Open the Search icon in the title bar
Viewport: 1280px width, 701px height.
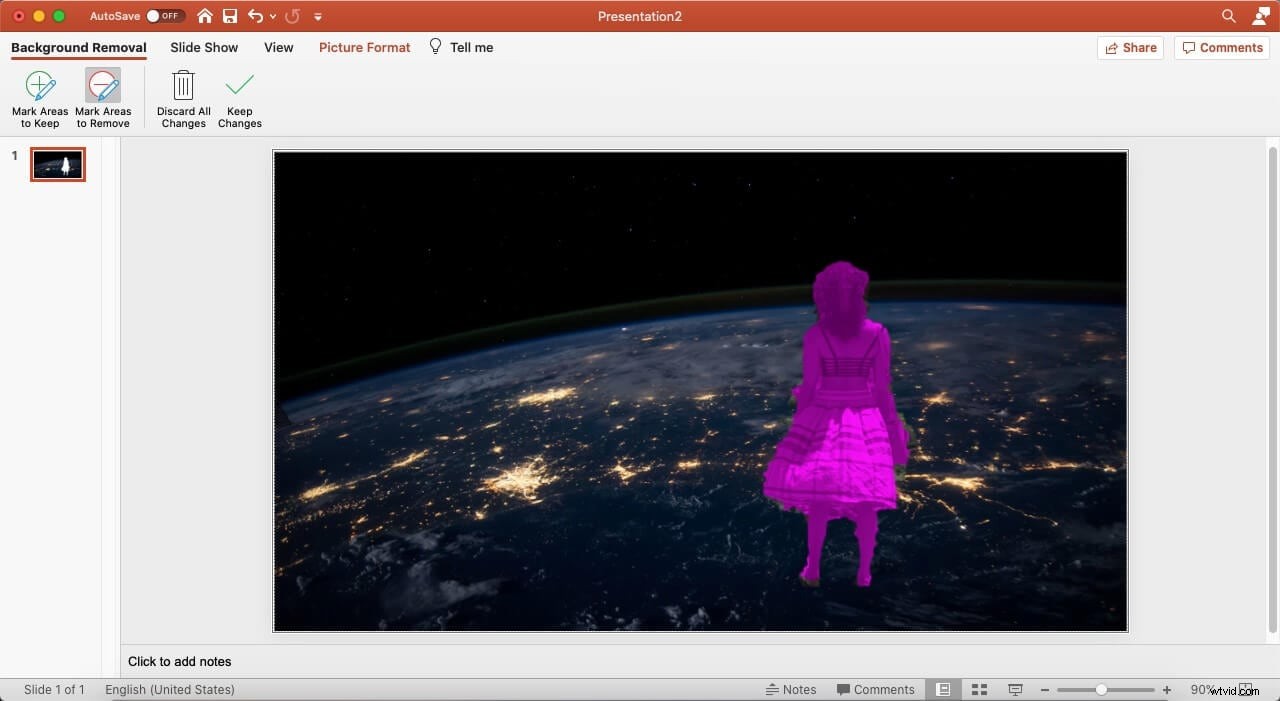tap(1228, 16)
